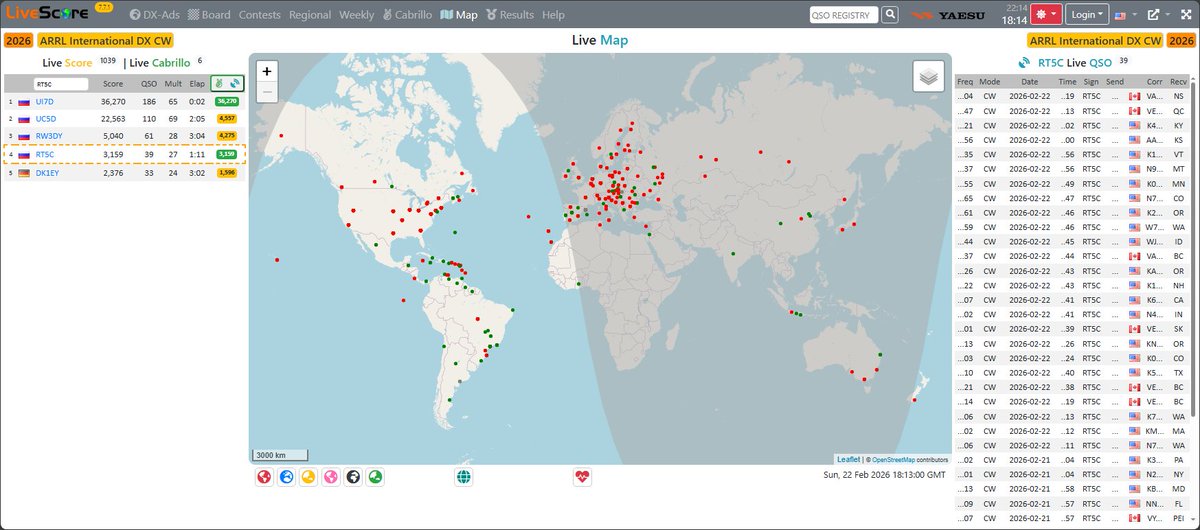1200x530 pixels.
Task: Click the Recv column header in QSO table
Action: 1179,81
